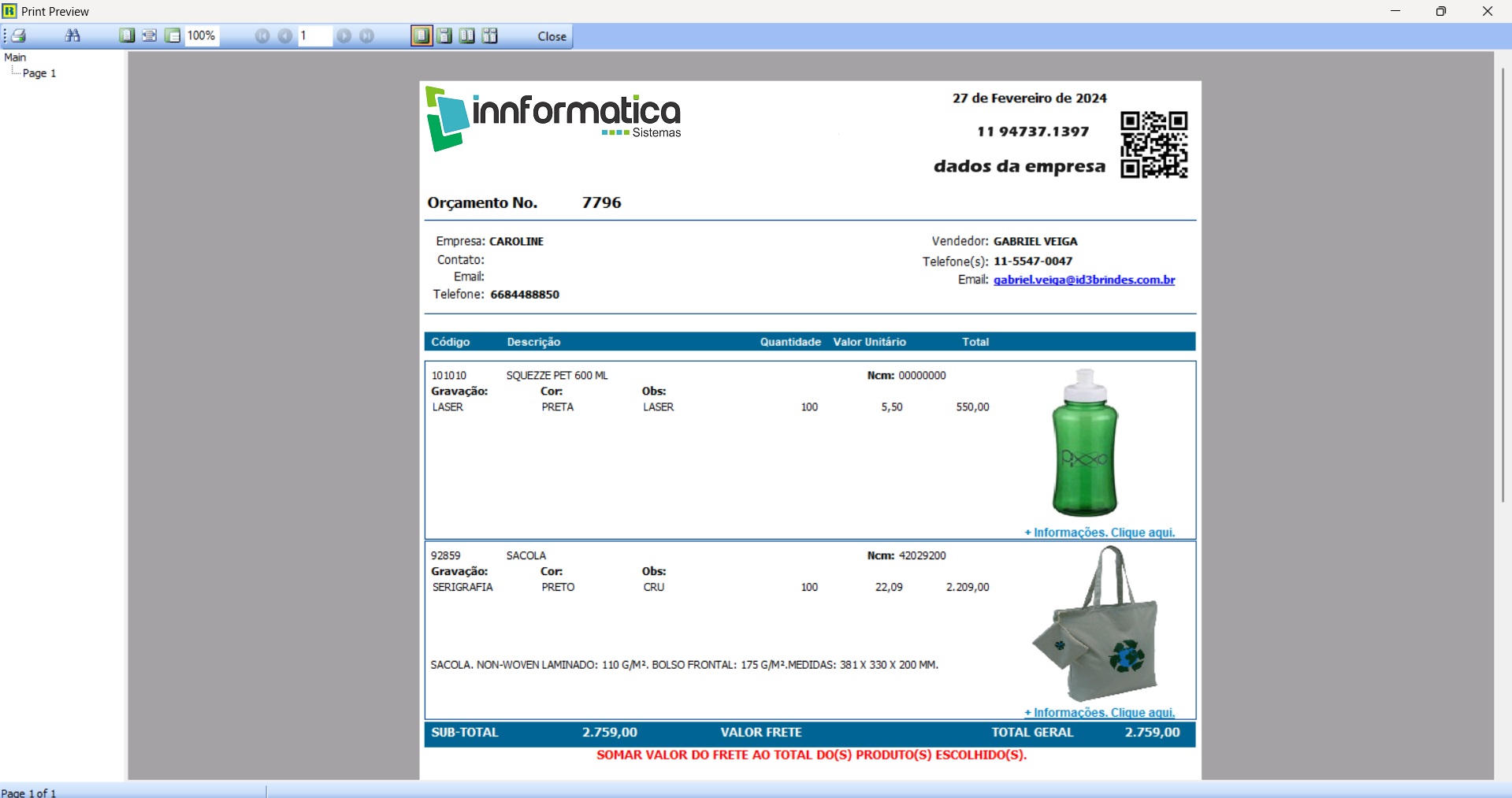Go to the next page with the arrow

[x=344, y=35]
